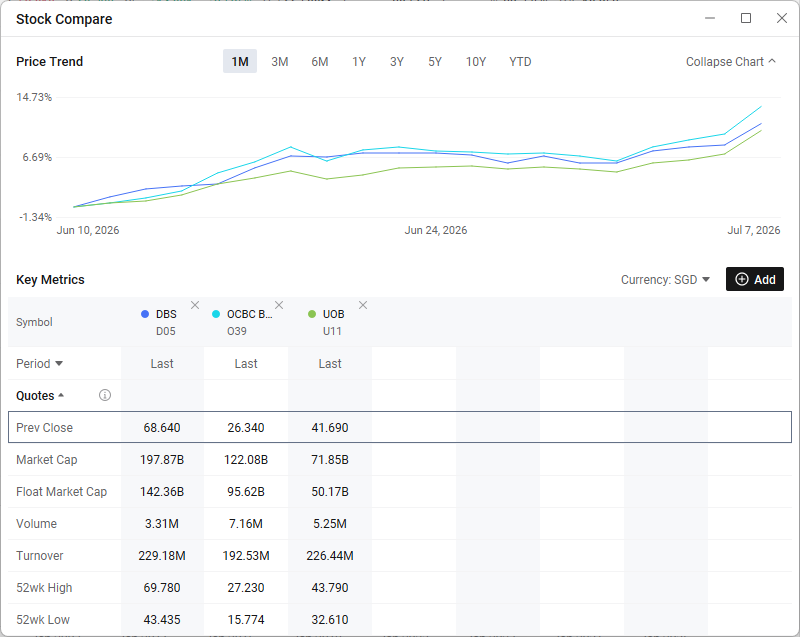800x637 pixels.
Task: Click DBS 52wk High 69.780
Action: pos(162,588)
